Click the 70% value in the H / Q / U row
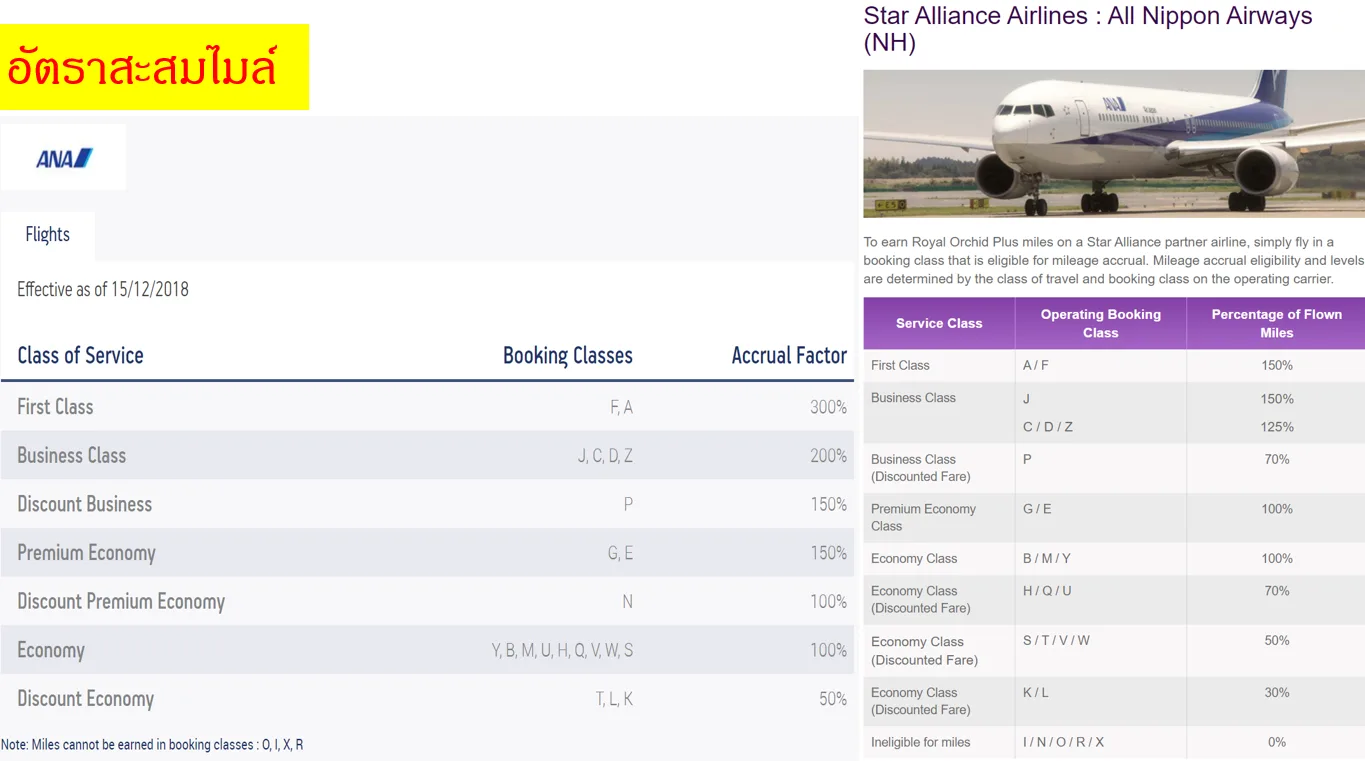This screenshot has width=1365, height=761. tap(1277, 591)
